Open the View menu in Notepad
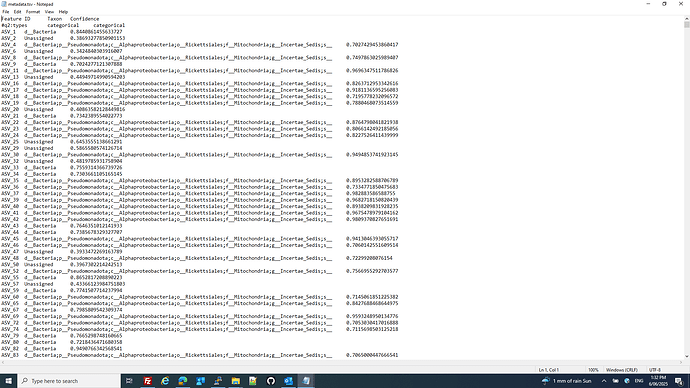Image resolution: width=690 pixels, height=388 pixels. [49, 12]
